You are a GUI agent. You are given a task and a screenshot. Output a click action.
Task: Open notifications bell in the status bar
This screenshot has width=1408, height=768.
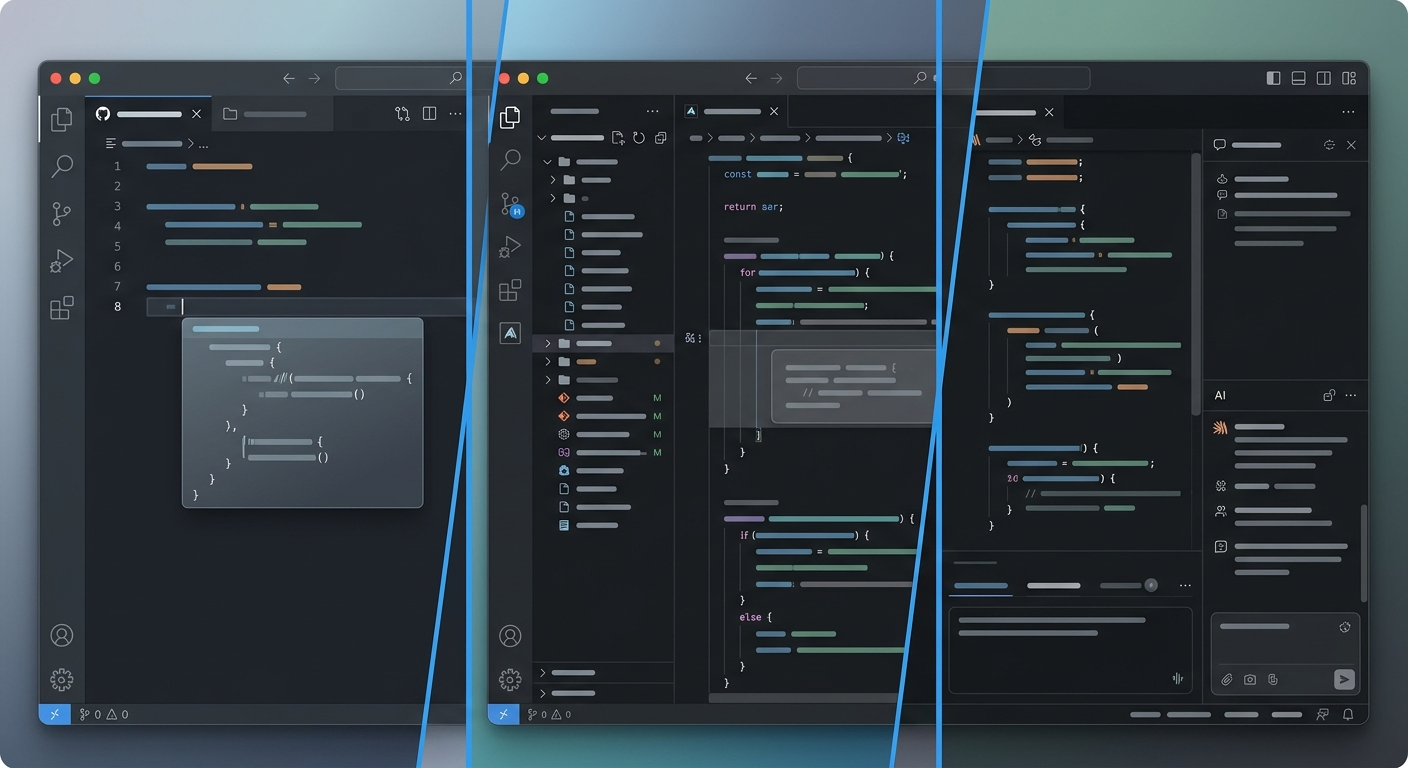click(1348, 714)
